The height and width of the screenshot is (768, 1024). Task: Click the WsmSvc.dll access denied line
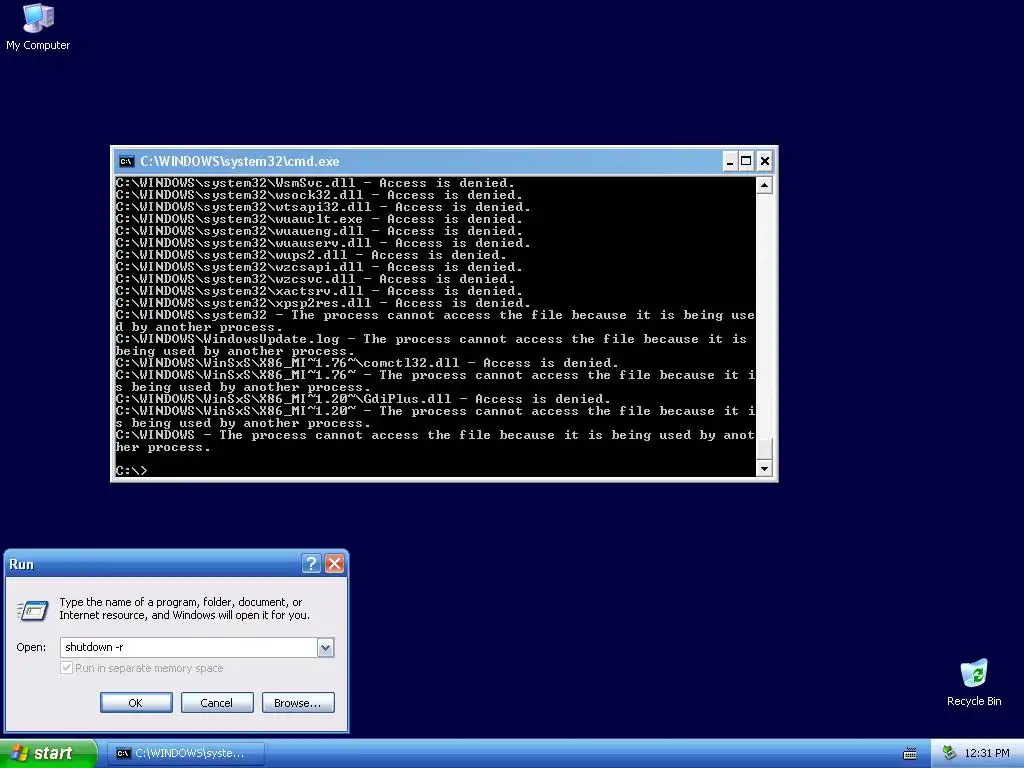tap(315, 183)
